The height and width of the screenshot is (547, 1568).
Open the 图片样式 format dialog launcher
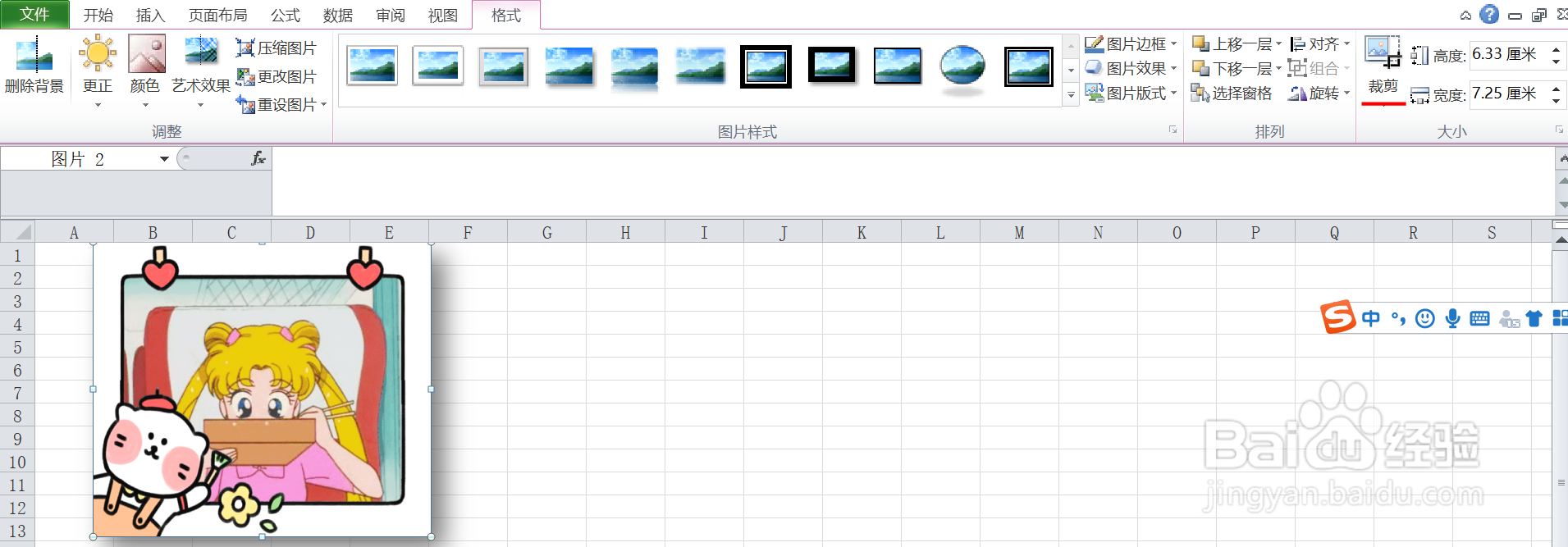(x=1173, y=130)
